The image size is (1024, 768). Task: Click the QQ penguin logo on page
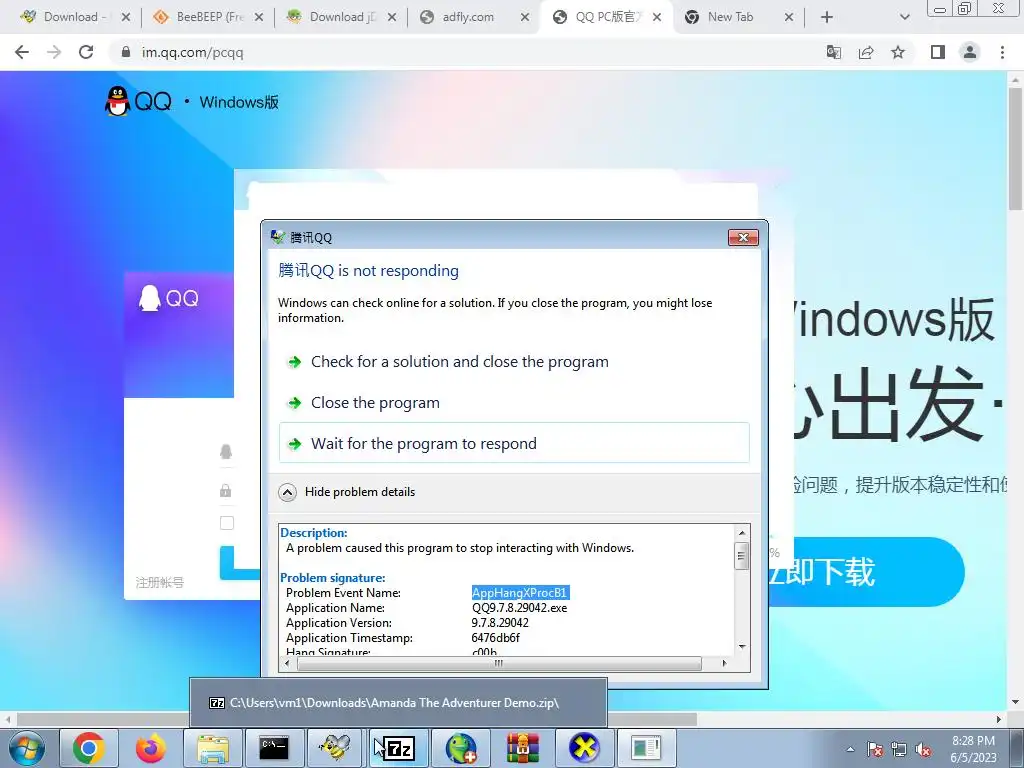coord(118,101)
